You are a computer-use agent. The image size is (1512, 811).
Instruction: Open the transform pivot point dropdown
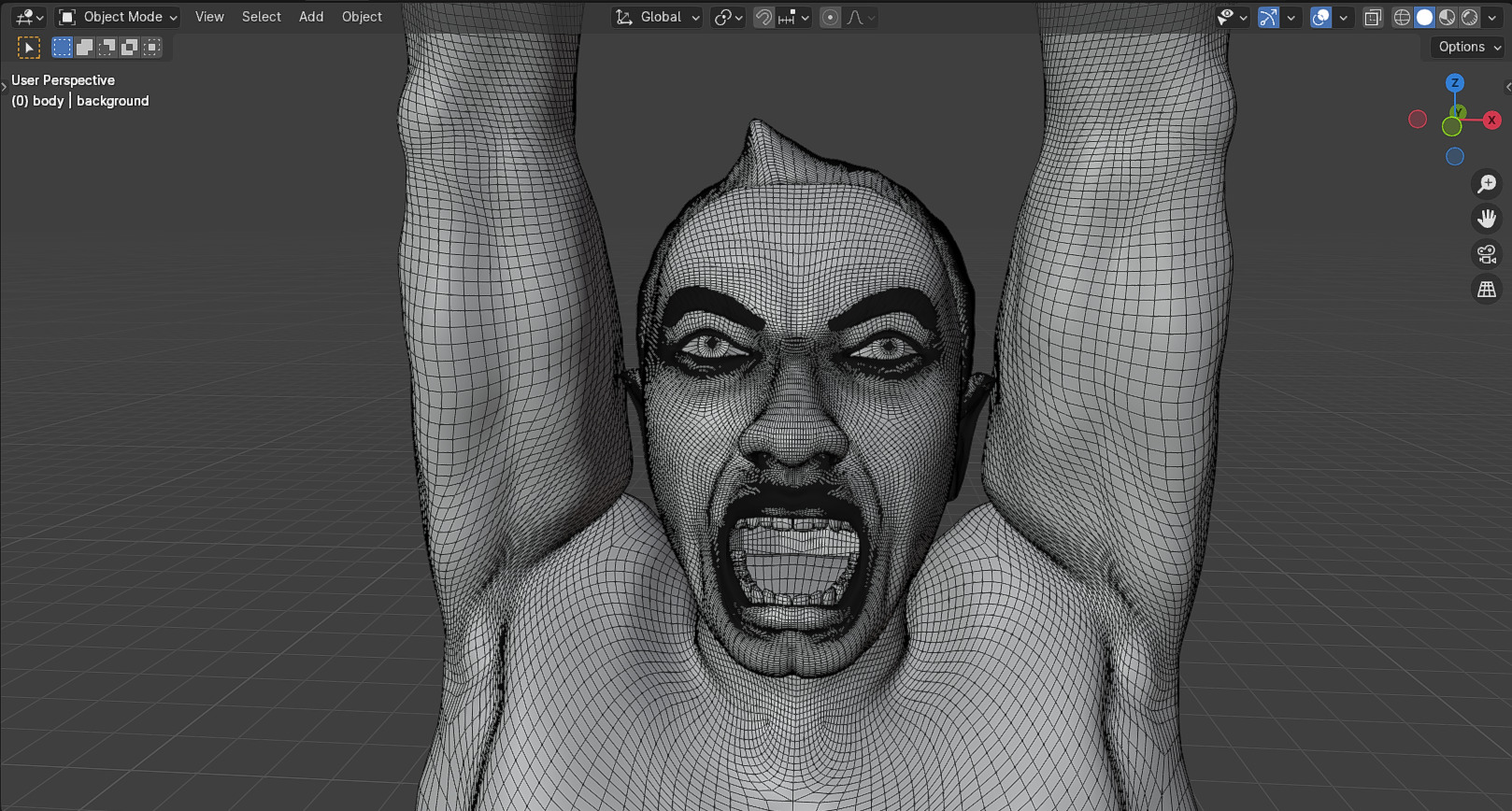click(x=728, y=17)
